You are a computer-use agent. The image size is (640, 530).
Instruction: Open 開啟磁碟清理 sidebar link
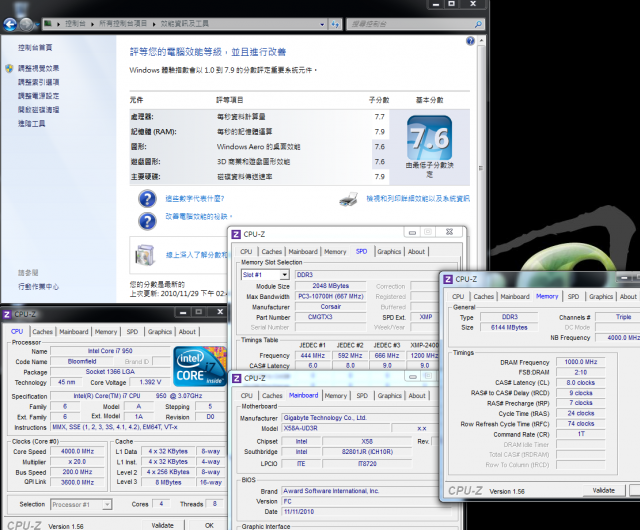pyautogui.click(x=38, y=110)
